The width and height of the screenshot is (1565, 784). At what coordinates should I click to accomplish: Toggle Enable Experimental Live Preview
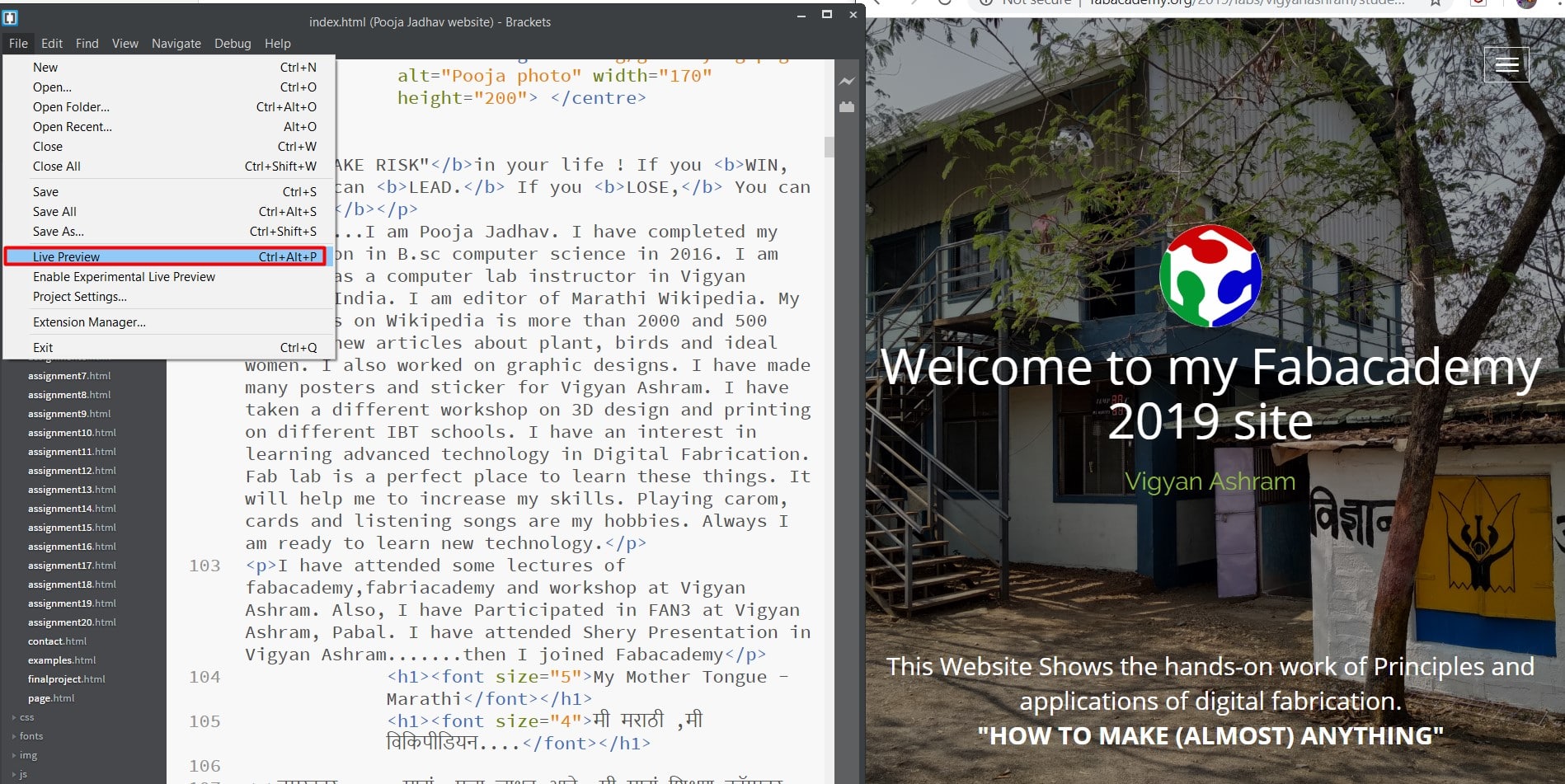[169, 277]
